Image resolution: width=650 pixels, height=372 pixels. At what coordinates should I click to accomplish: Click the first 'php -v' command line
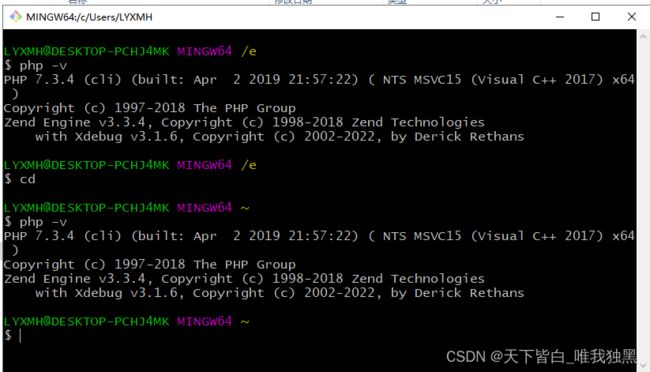point(35,66)
